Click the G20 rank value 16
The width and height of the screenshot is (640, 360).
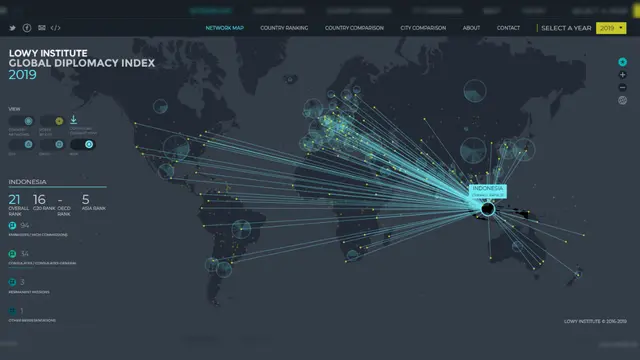click(39, 200)
